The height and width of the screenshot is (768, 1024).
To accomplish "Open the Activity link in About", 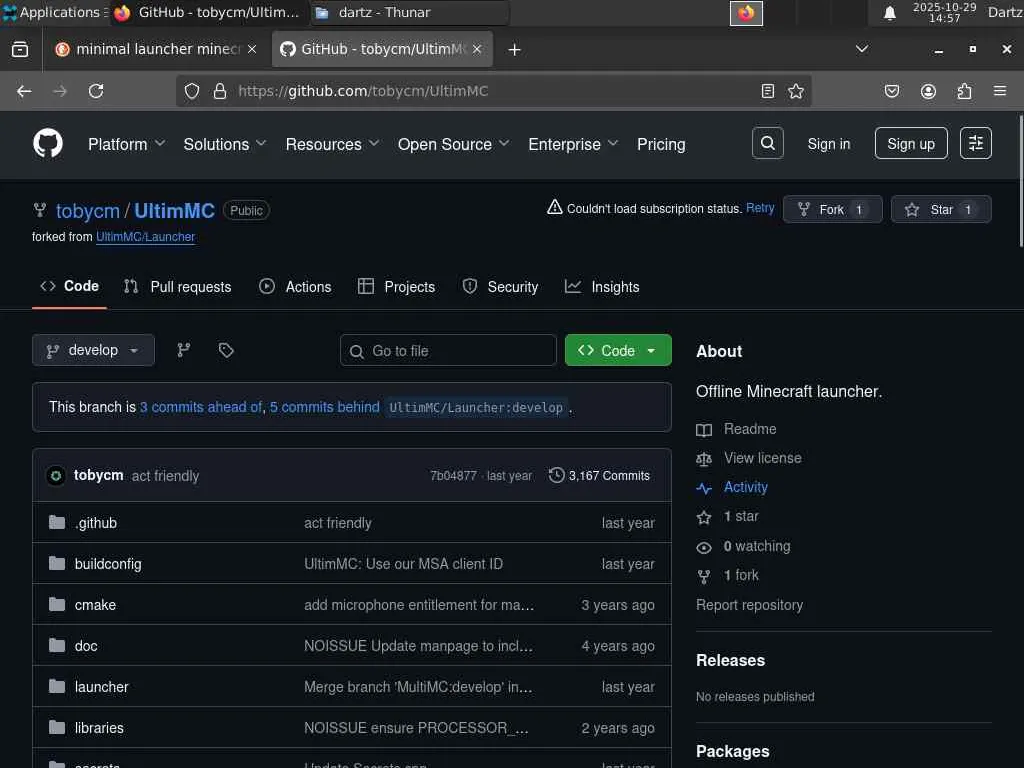I will (746, 487).
